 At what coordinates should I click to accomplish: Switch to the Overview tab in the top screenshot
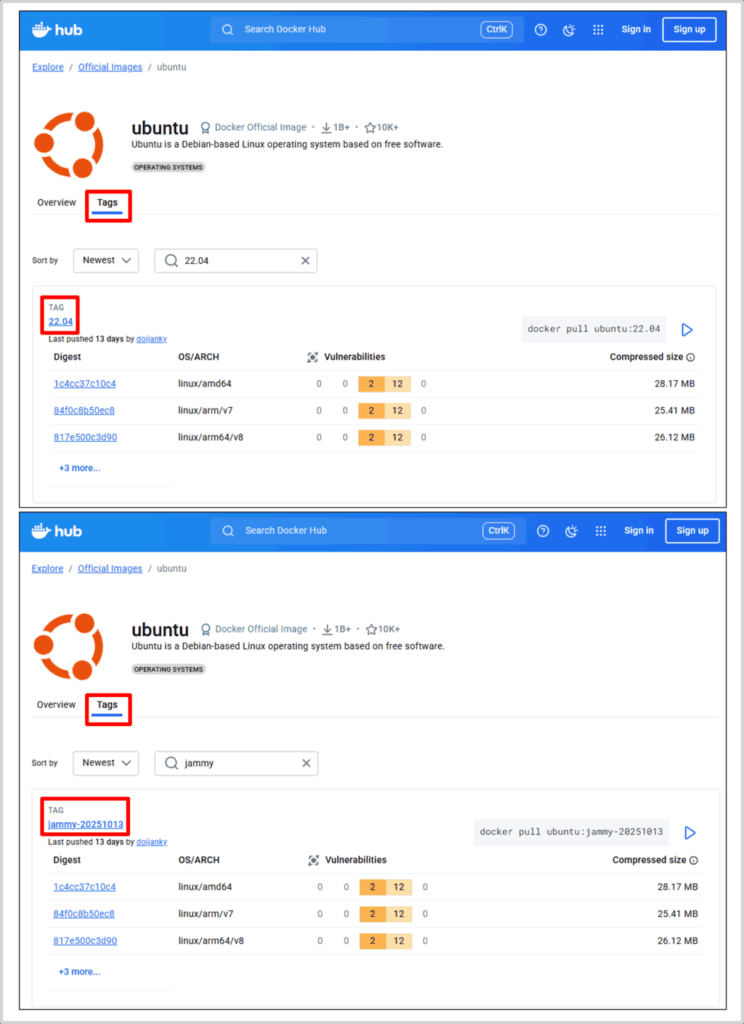tap(56, 202)
